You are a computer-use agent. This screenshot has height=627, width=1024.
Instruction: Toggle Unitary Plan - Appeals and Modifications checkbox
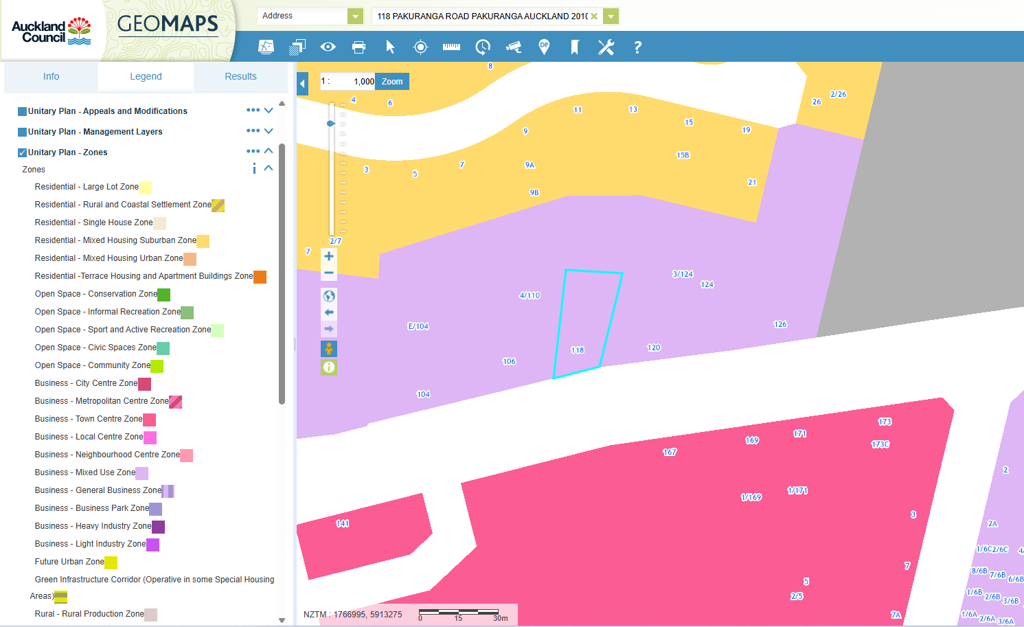coord(22,111)
